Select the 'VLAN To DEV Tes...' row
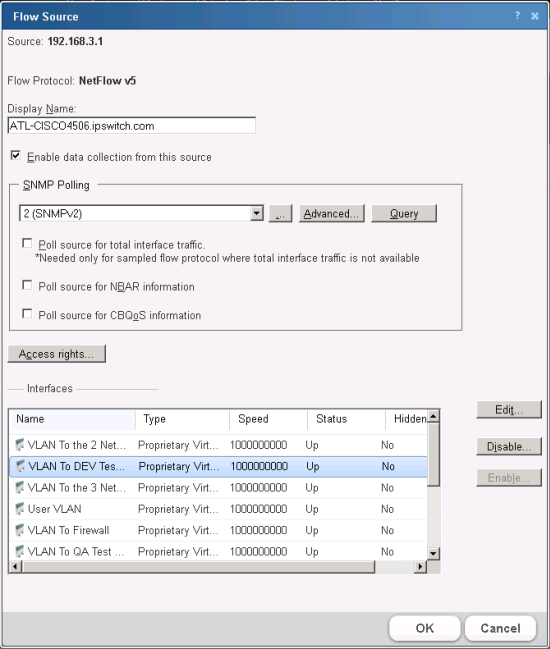The image size is (550, 649). click(218, 466)
